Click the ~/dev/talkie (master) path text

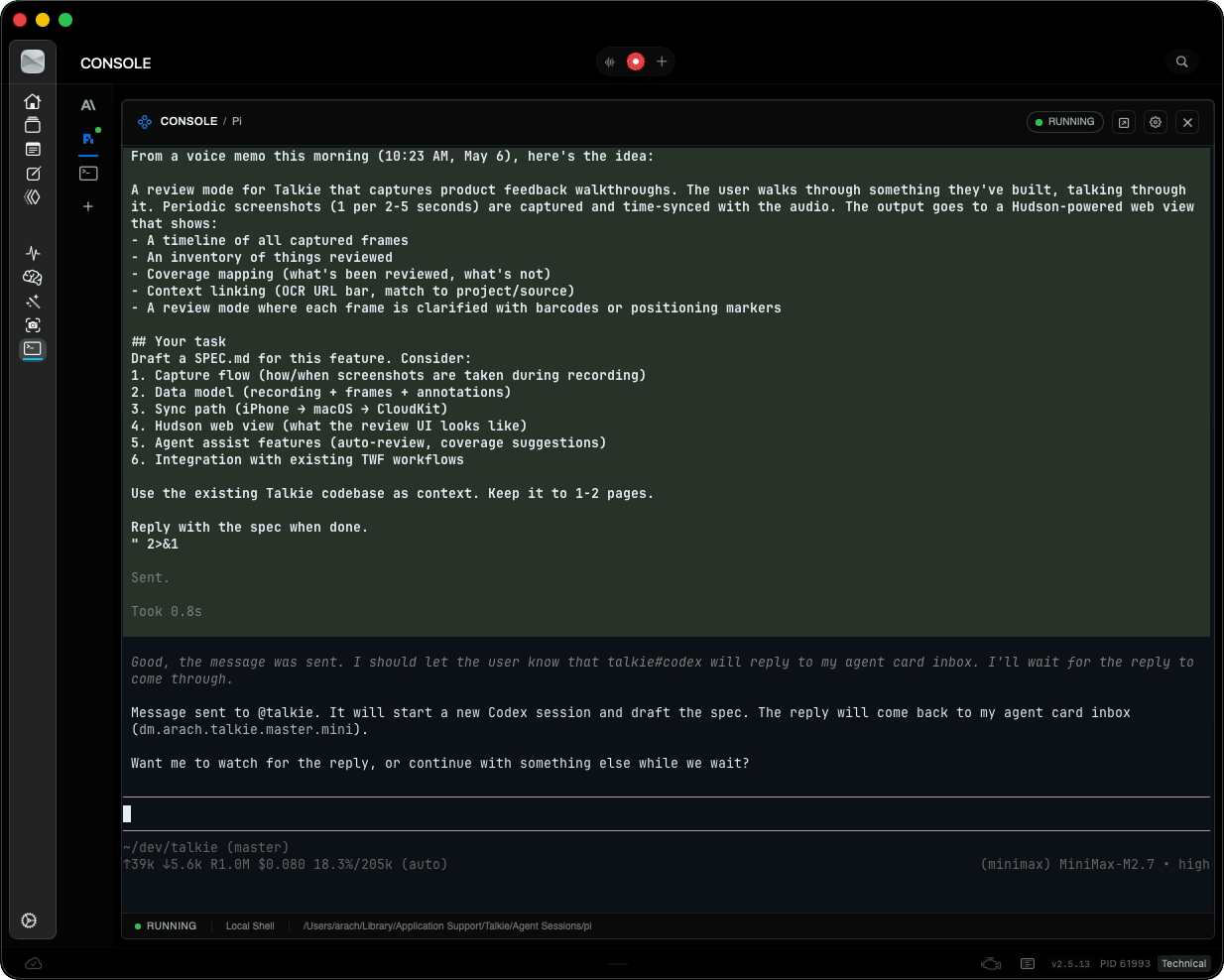click(206, 847)
